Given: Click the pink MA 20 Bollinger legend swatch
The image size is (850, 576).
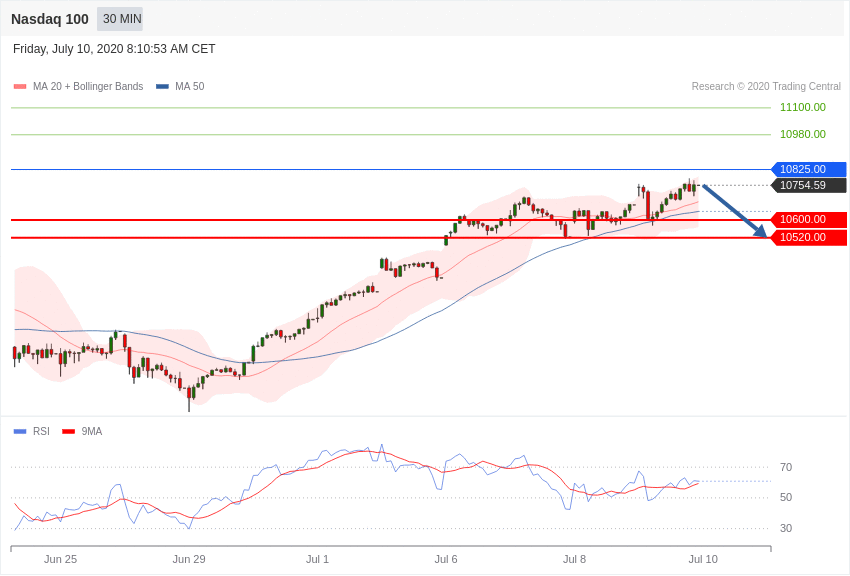Looking at the screenshot, I should pos(20,87).
